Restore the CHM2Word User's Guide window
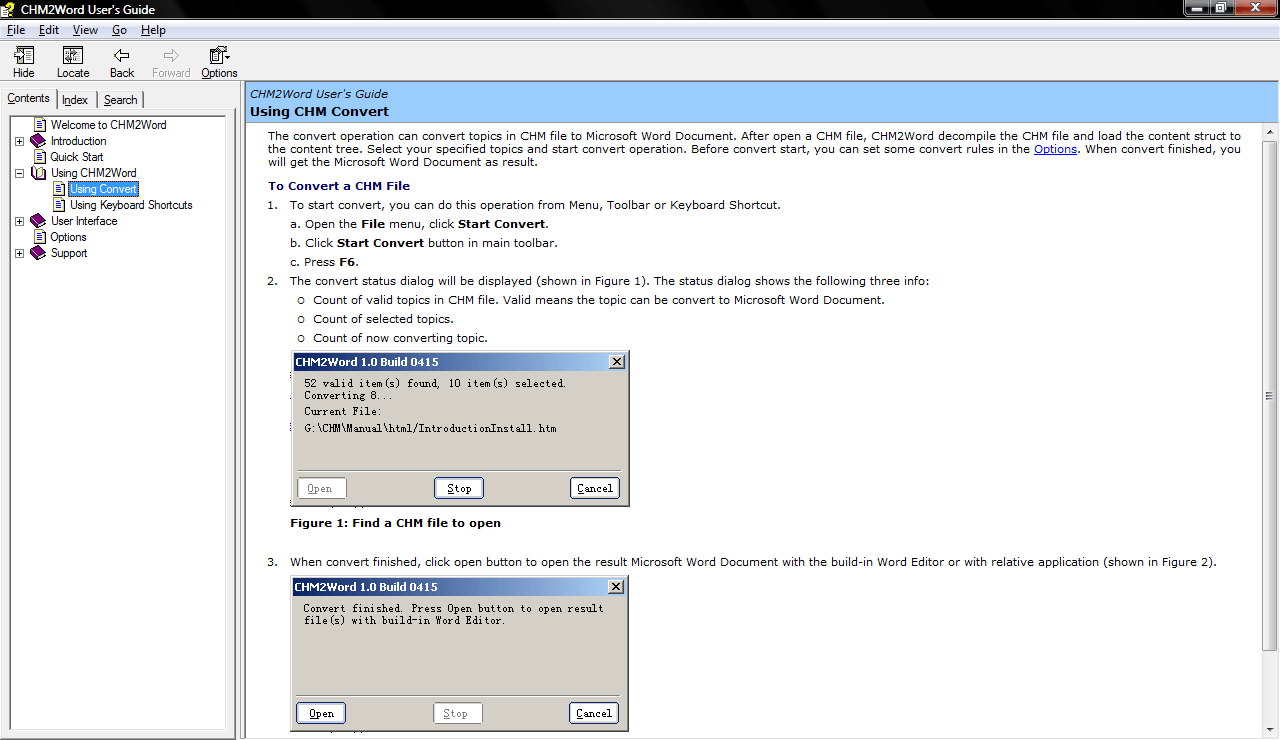The height and width of the screenshot is (740, 1280). [1221, 8]
